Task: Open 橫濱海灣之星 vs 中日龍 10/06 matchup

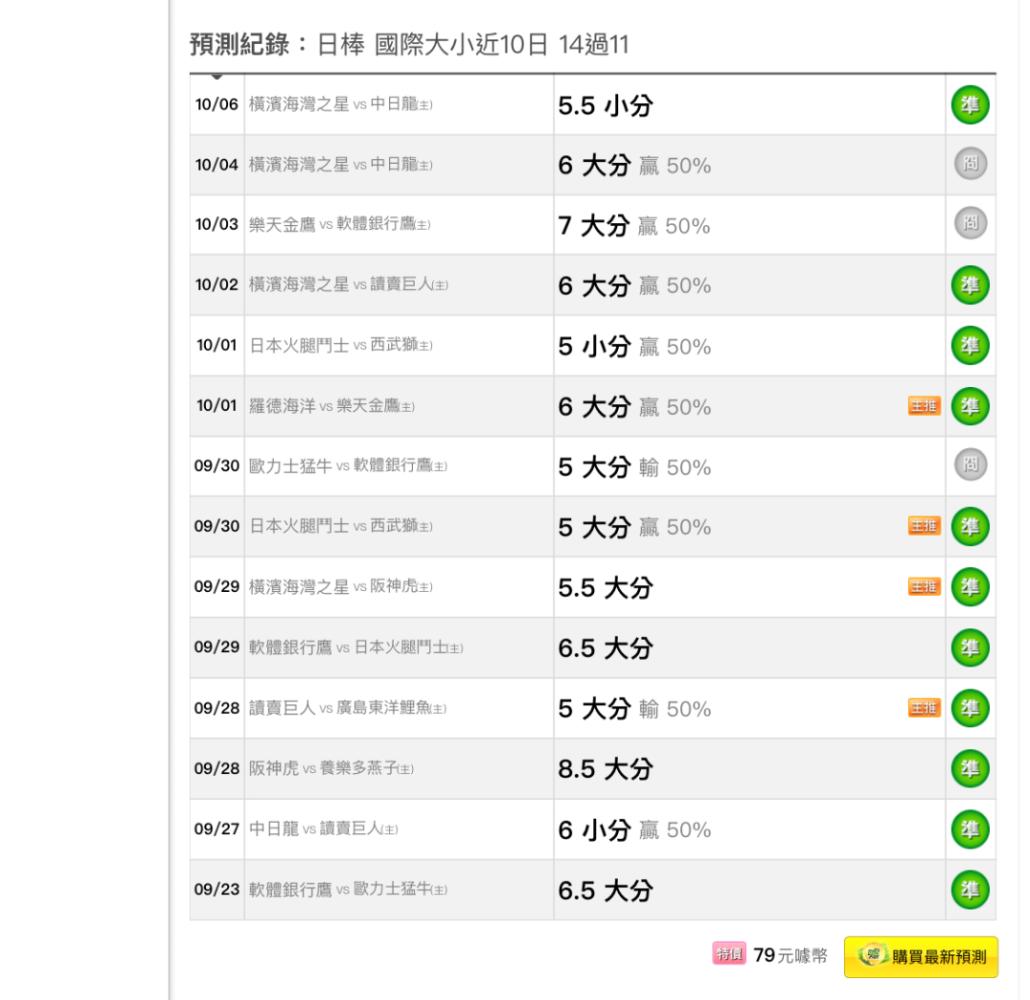Action: pyautogui.click(x=340, y=104)
